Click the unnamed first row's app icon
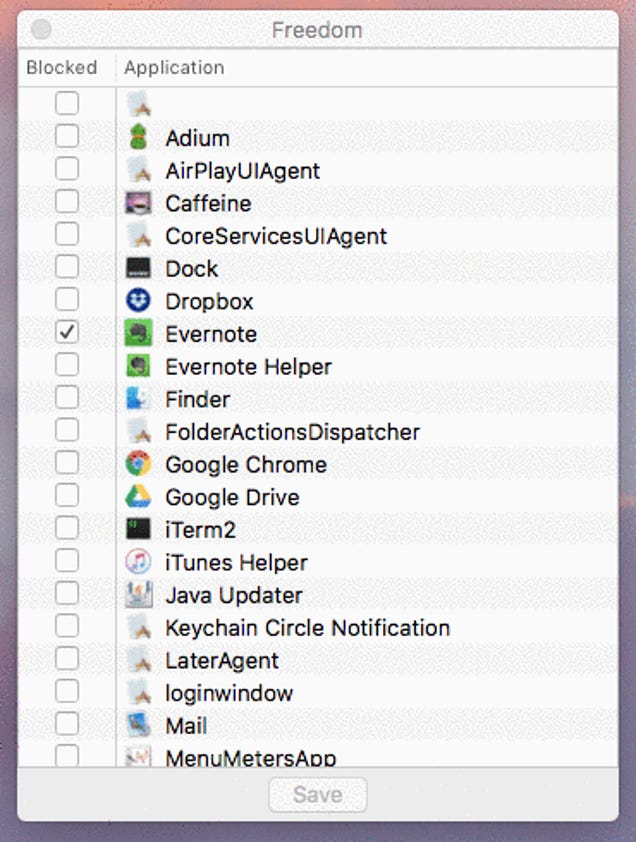636x842 pixels. pyautogui.click(x=139, y=104)
